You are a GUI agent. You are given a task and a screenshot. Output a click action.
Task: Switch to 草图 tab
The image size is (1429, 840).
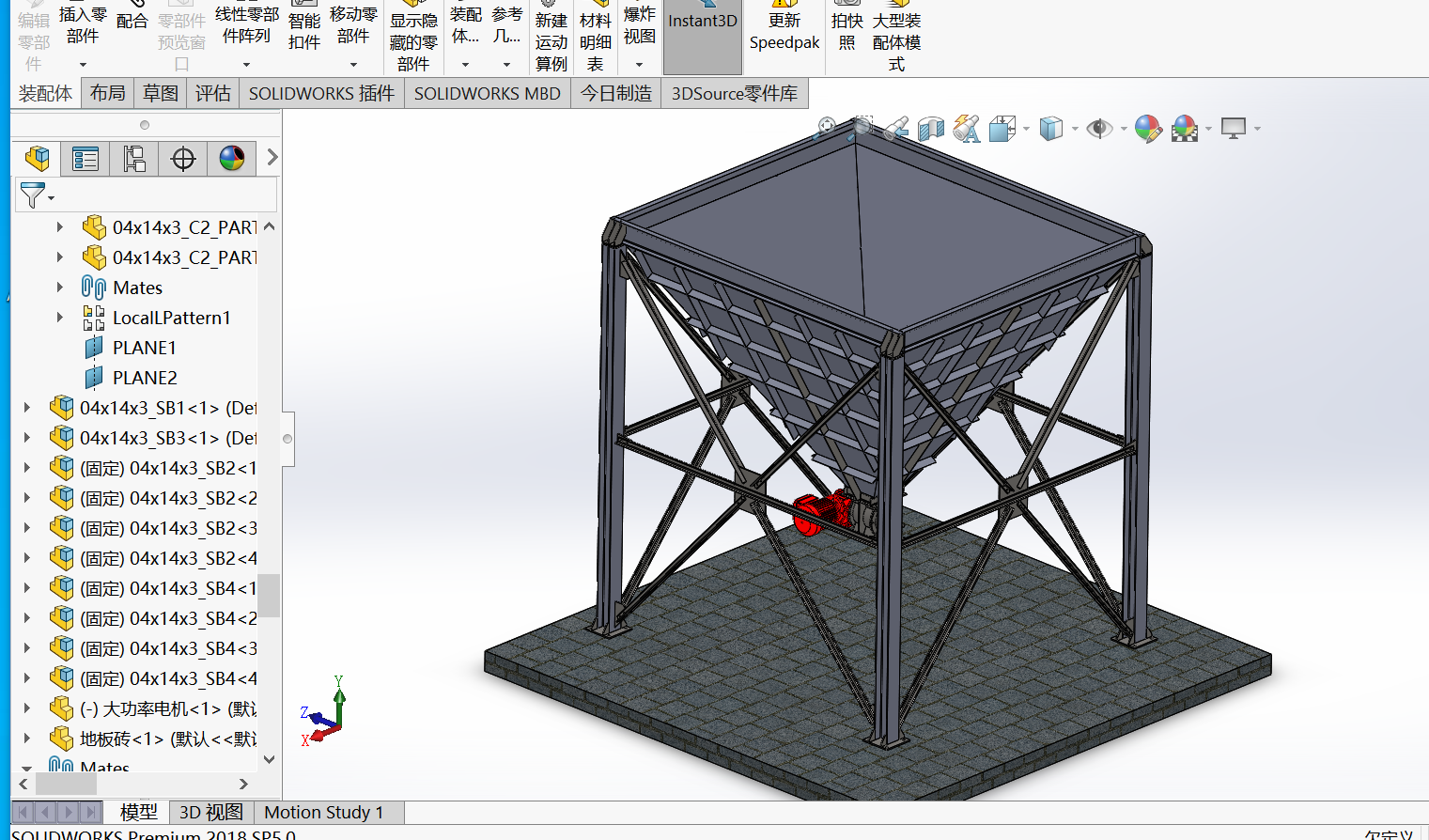(x=161, y=93)
